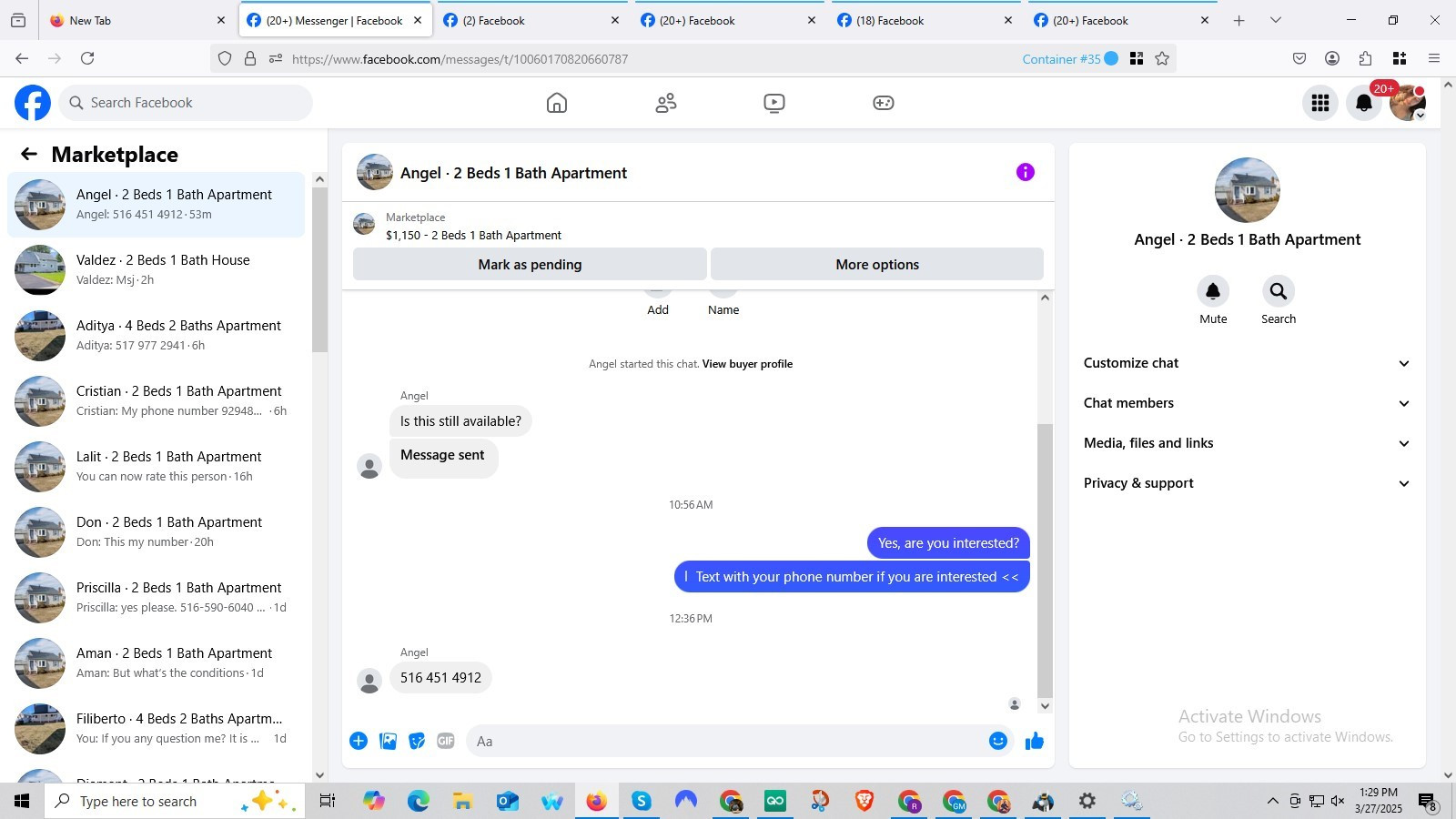Click Mark as pending button
Image resolution: width=1456 pixels, height=819 pixels.
(x=530, y=265)
